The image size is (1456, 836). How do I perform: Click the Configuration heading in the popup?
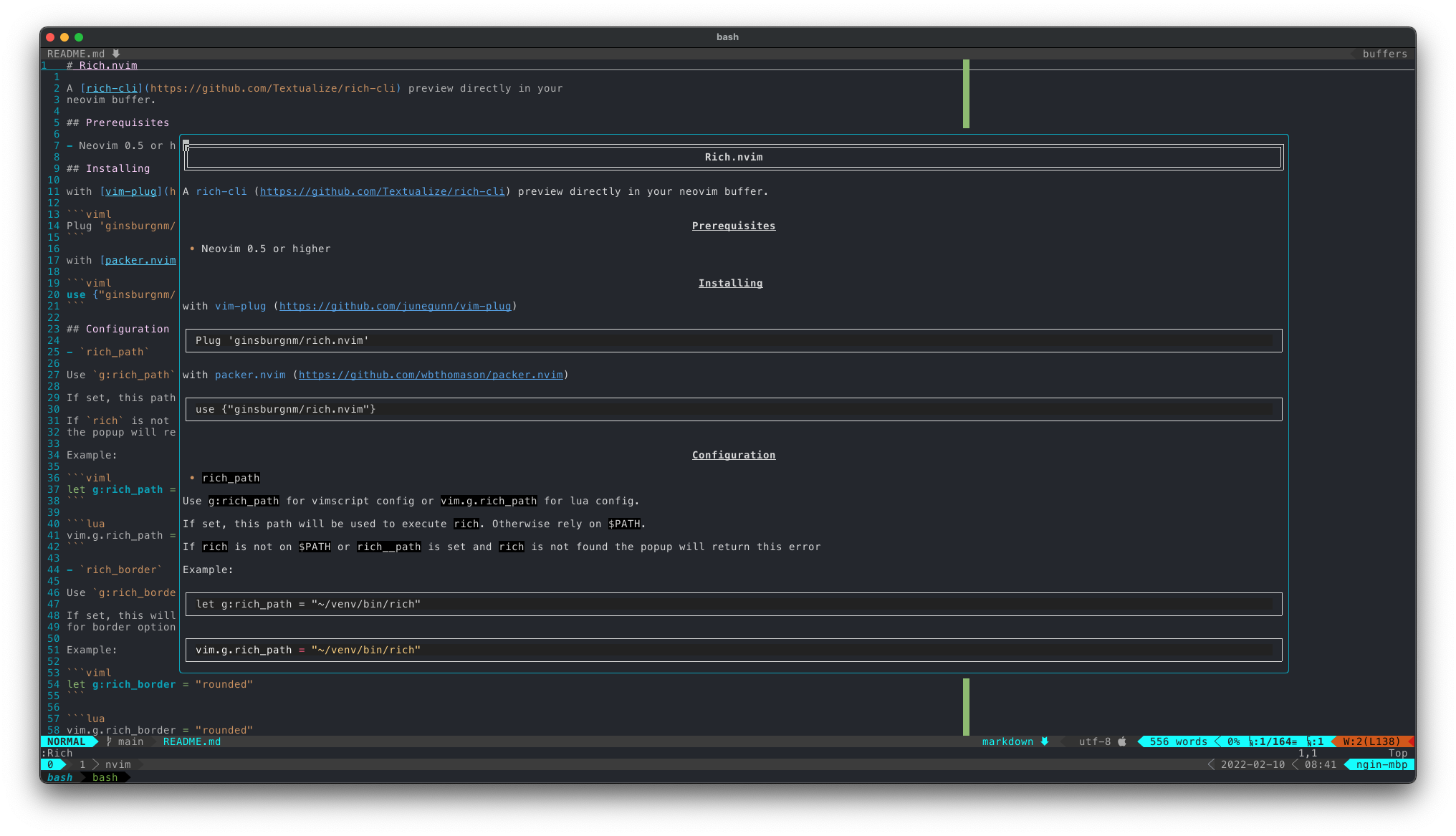[733, 455]
